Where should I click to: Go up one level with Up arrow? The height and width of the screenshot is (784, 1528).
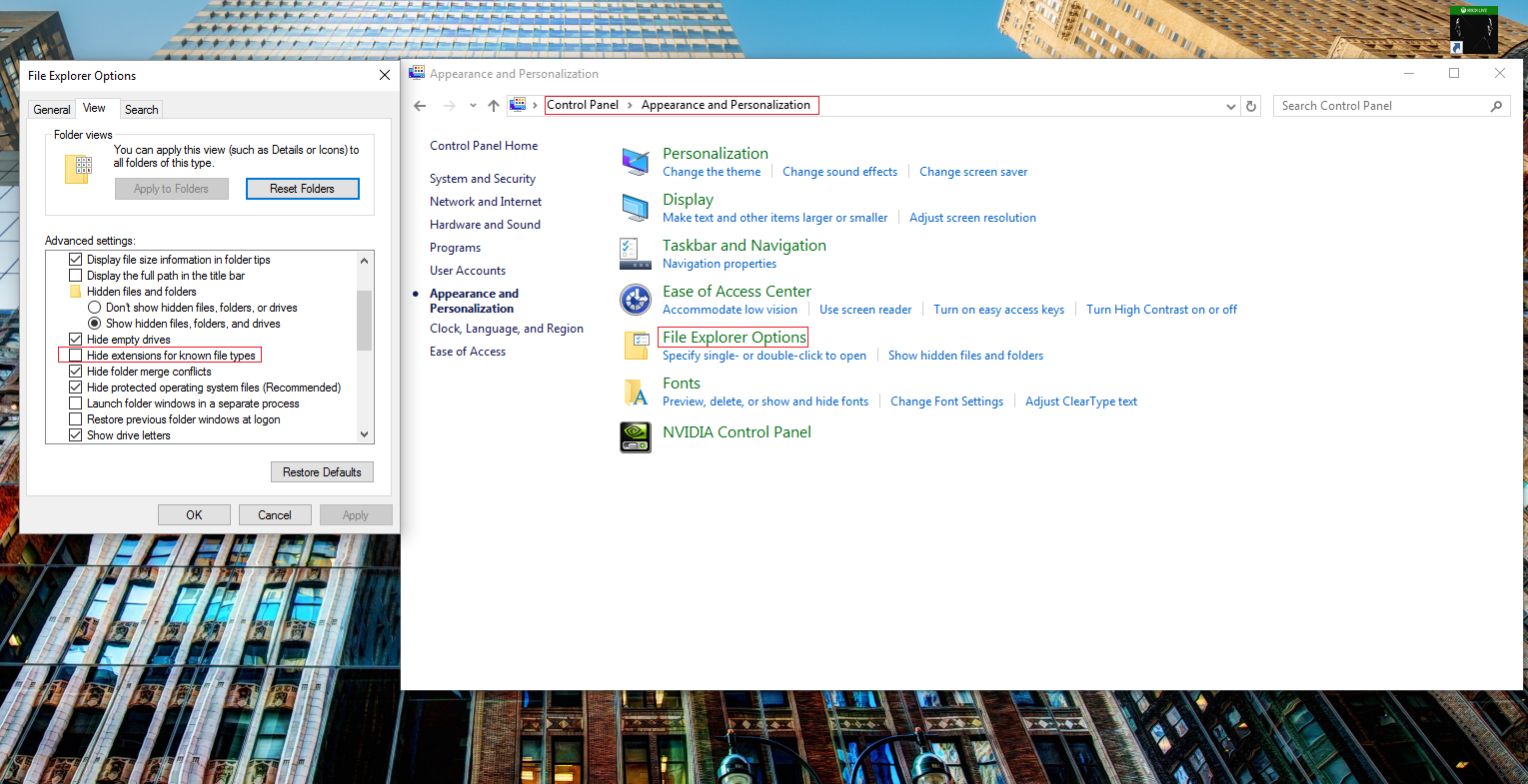point(494,106)
